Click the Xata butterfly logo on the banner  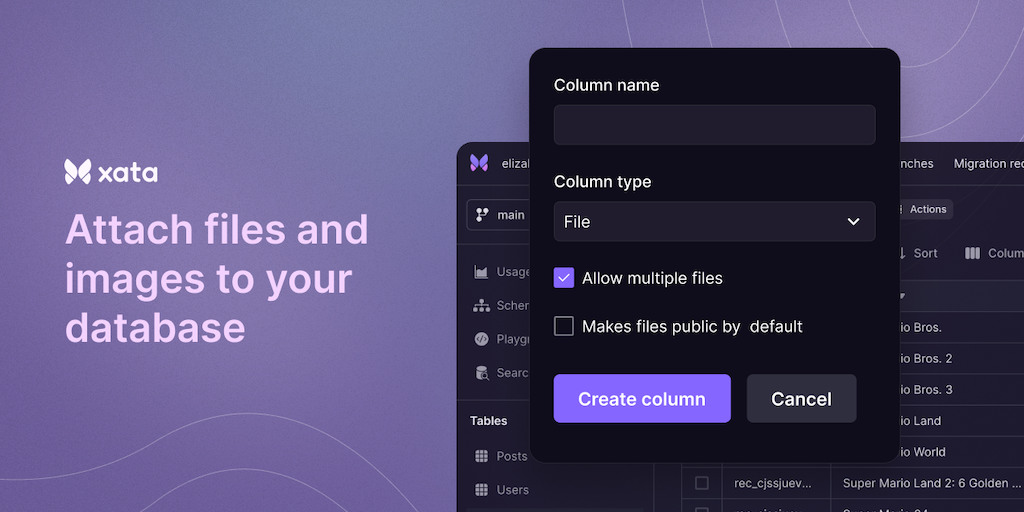pos(78,172)
